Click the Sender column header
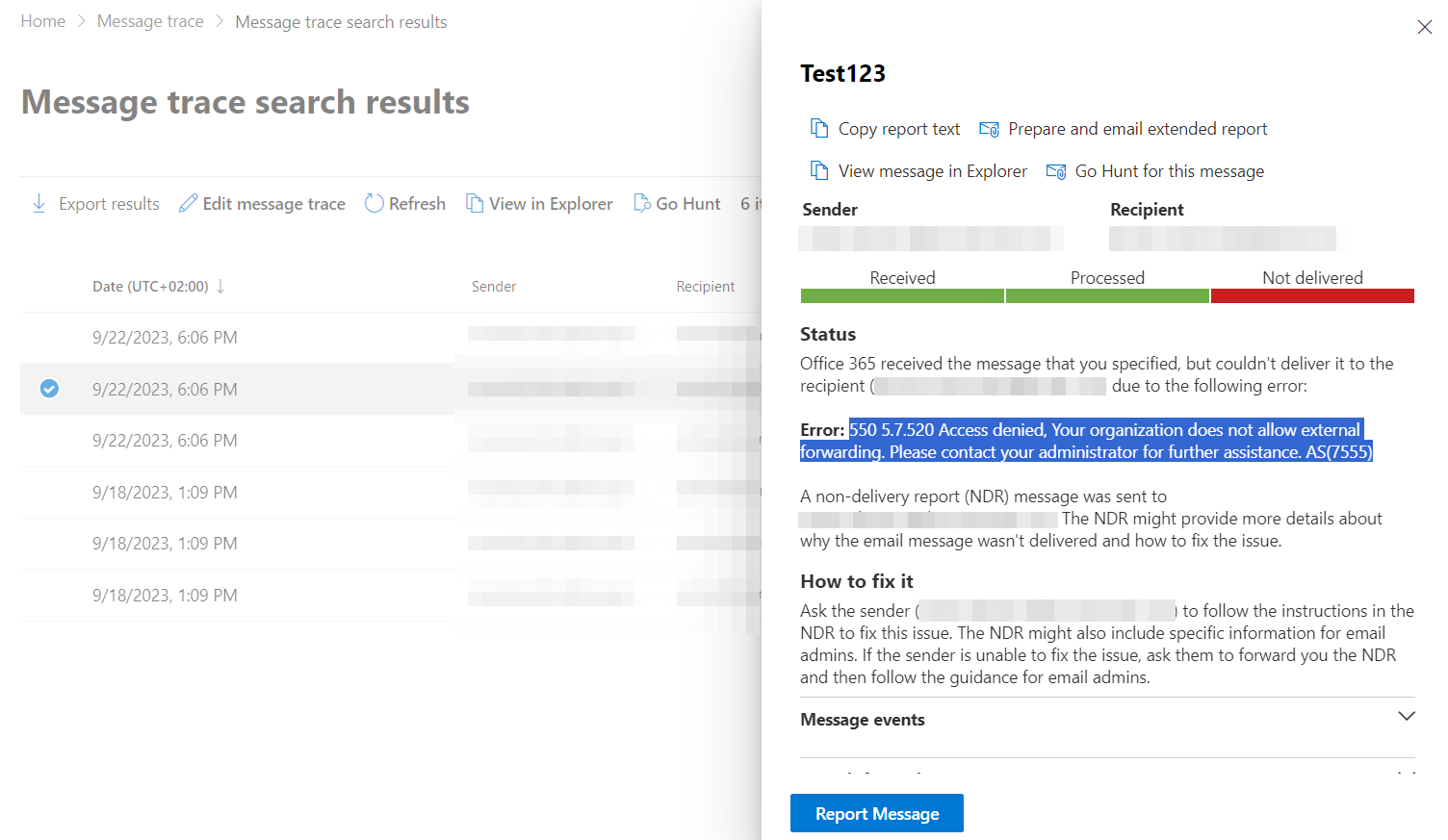The width and height of the screenshot is (1448, 840). (x=494, y=287)
